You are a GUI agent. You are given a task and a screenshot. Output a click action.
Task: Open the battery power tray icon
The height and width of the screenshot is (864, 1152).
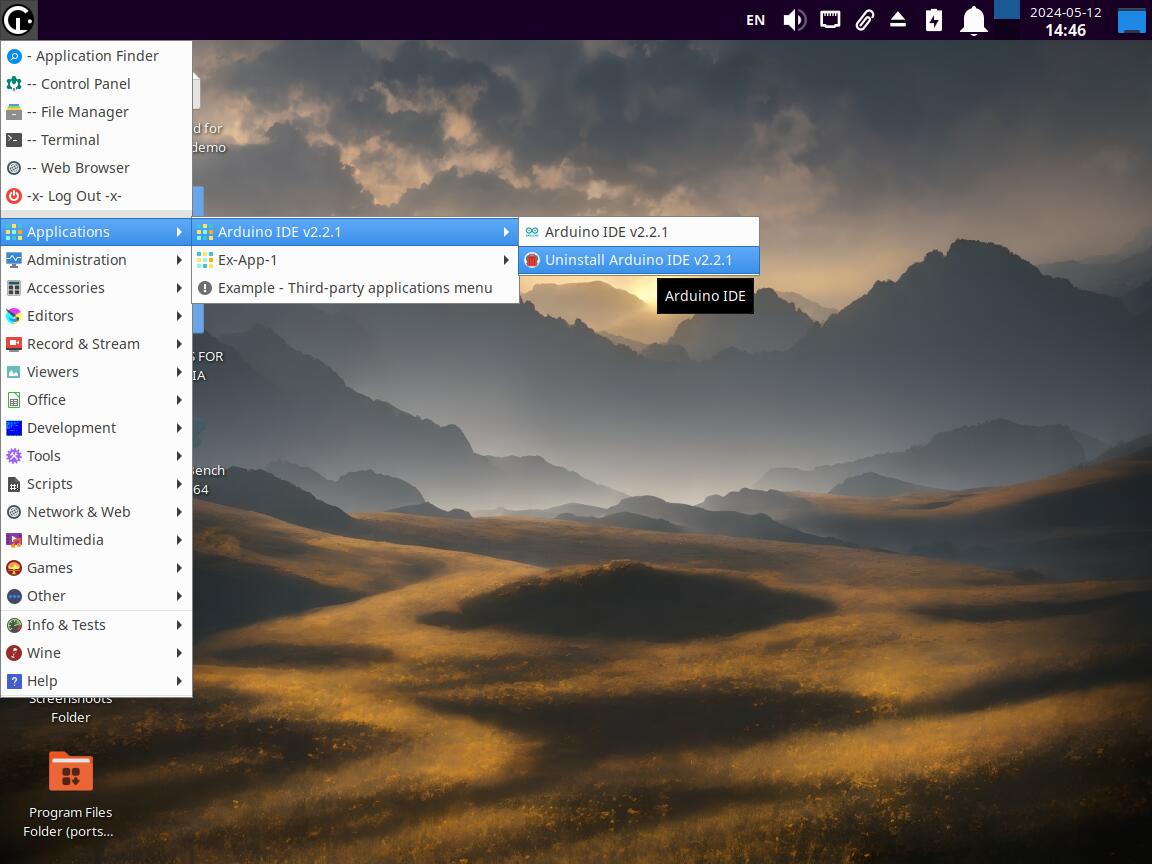[934, 20]
